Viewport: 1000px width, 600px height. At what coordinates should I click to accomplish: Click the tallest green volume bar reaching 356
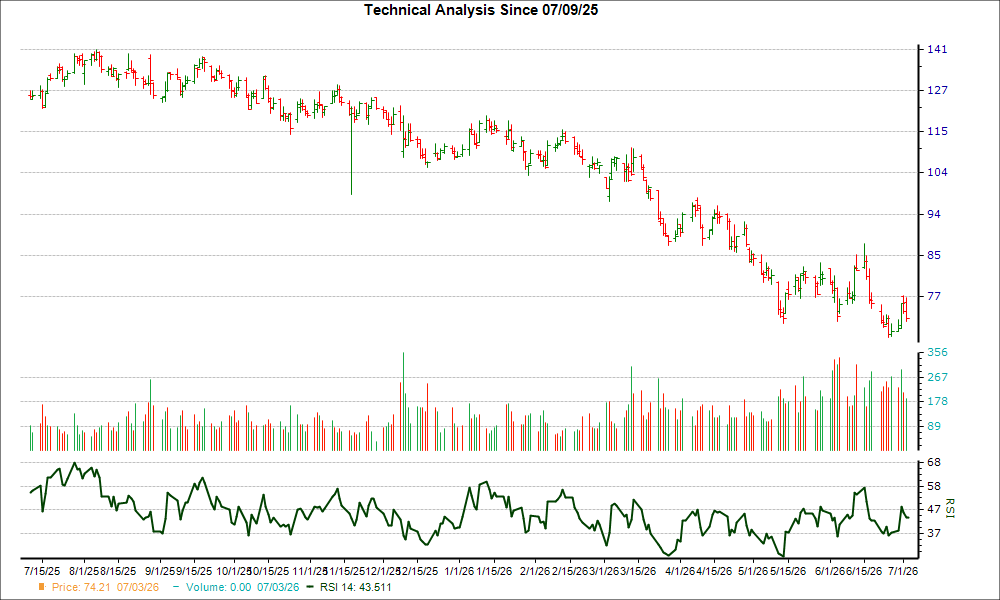point(403,402)
